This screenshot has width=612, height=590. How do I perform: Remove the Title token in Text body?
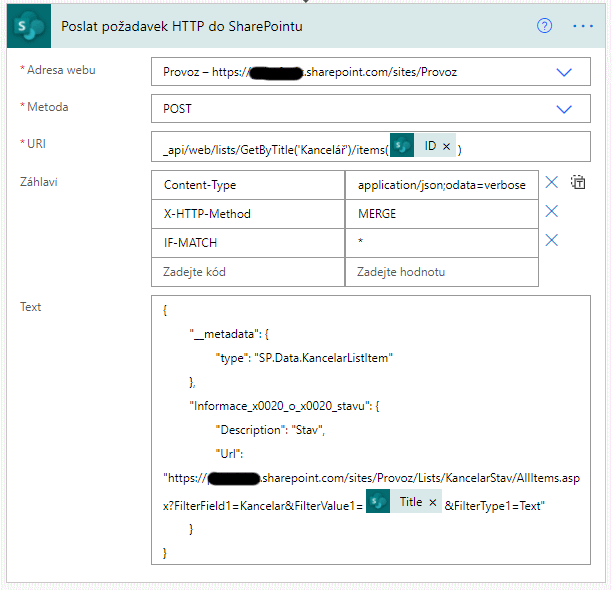coord(432,502)
